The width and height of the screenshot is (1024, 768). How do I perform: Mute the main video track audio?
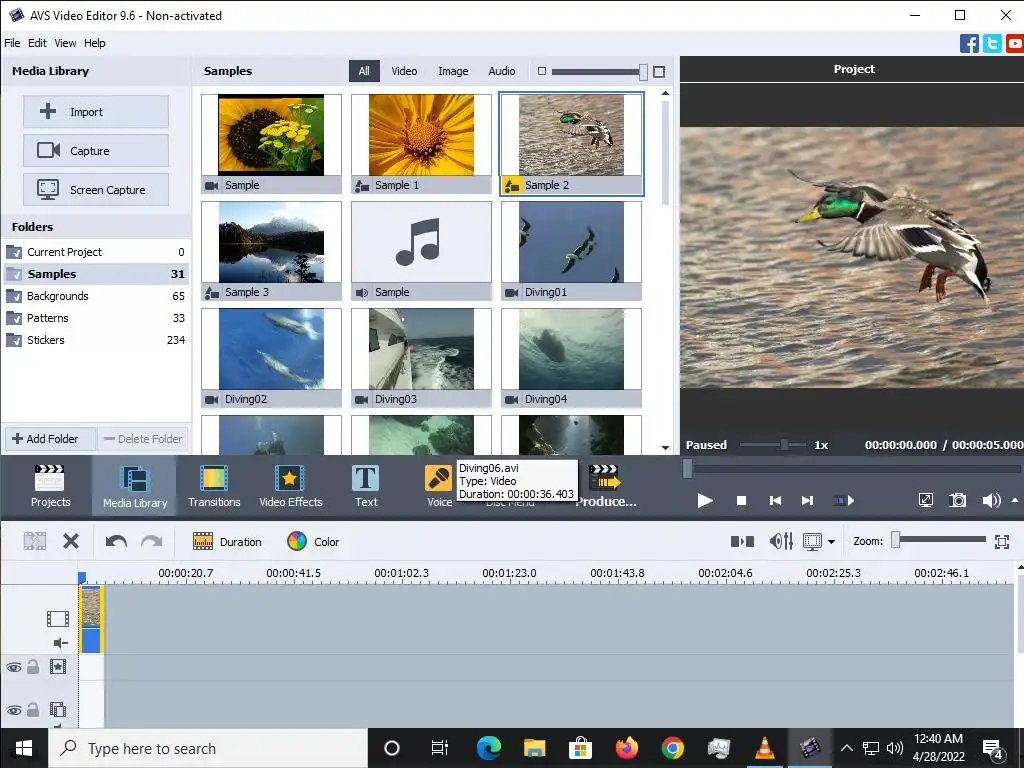60,643
